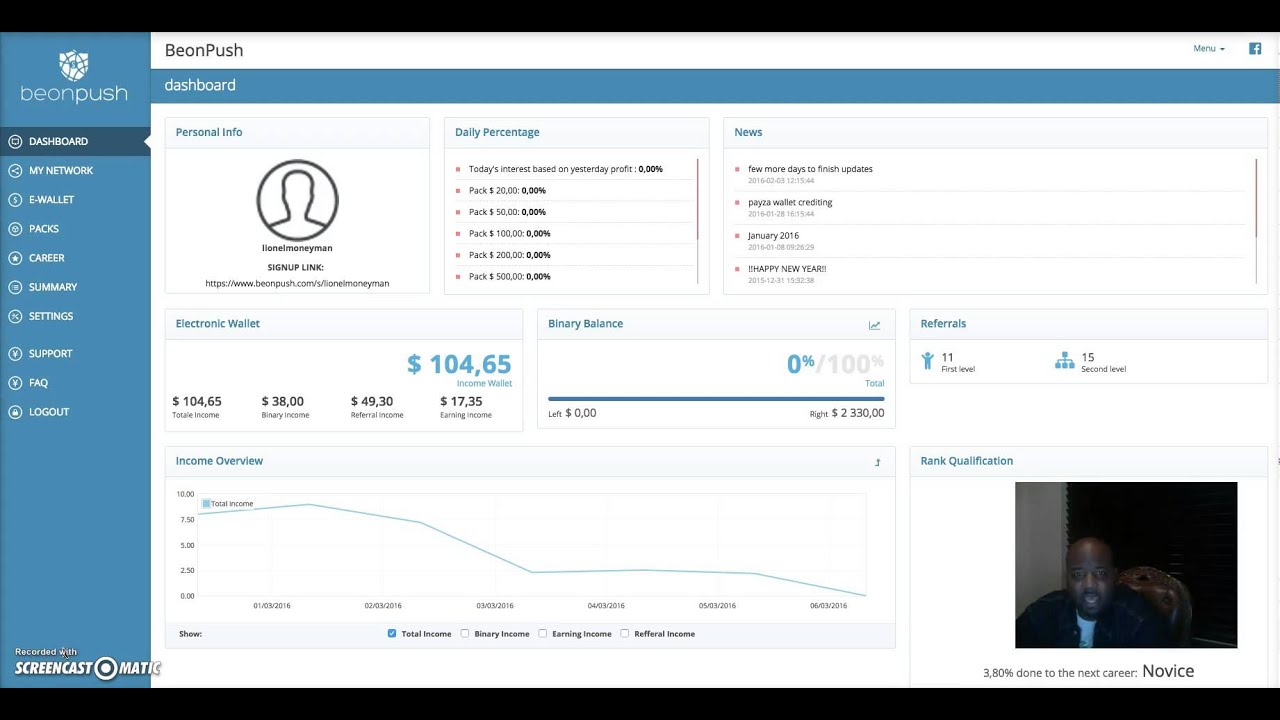Click the $ 49,30 Referral Income value
The image size is (1280, 720).
tap(372, 401)
